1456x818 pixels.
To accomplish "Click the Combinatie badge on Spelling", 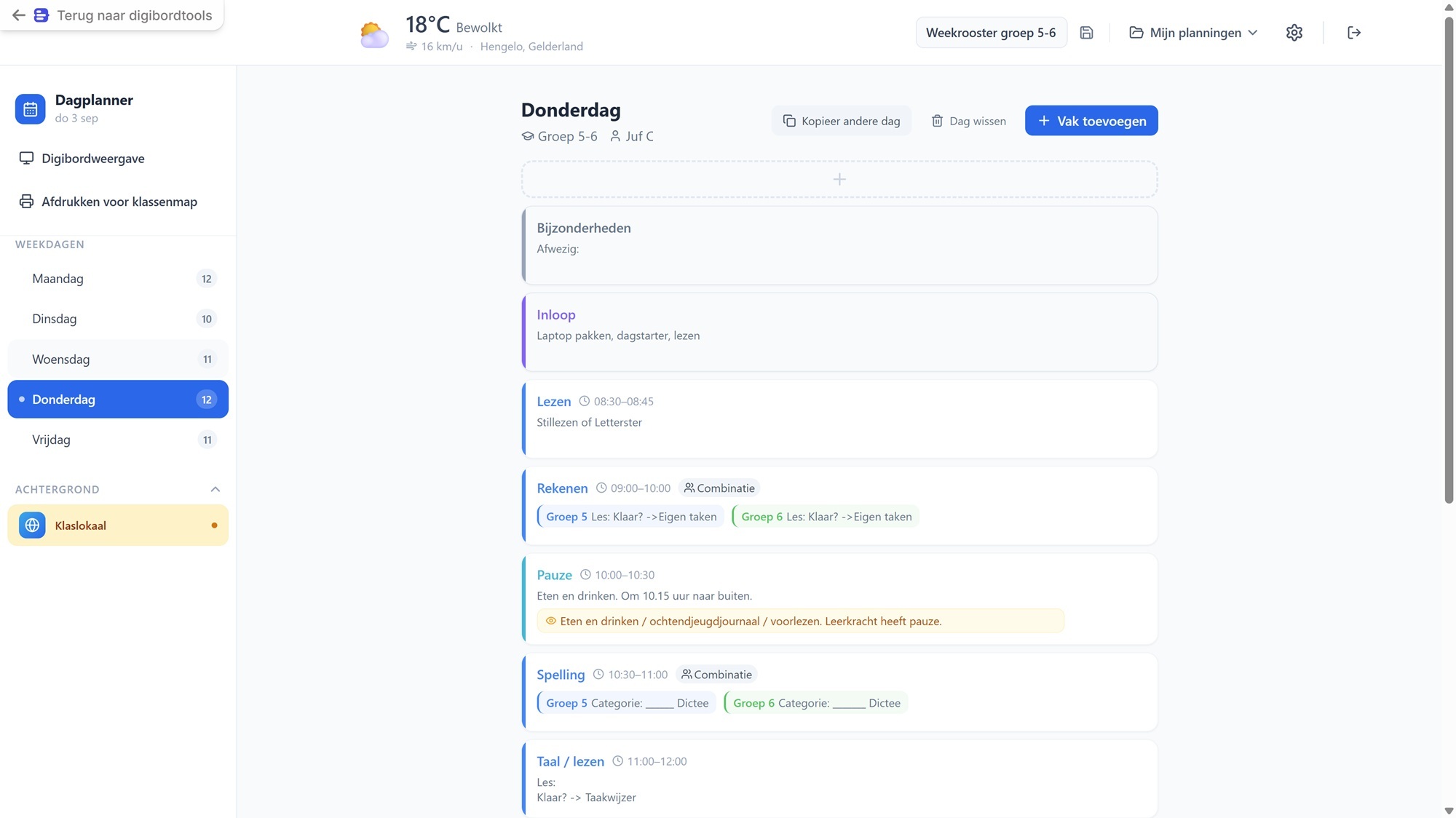I will click(716, 675).
